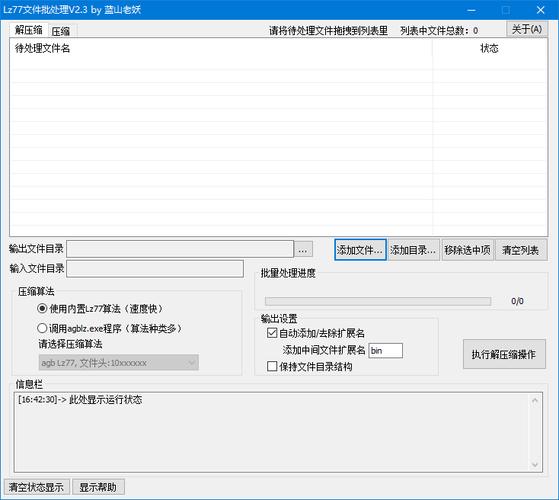
Task: Click the 移除选中项 button
Action: (467, 250)
